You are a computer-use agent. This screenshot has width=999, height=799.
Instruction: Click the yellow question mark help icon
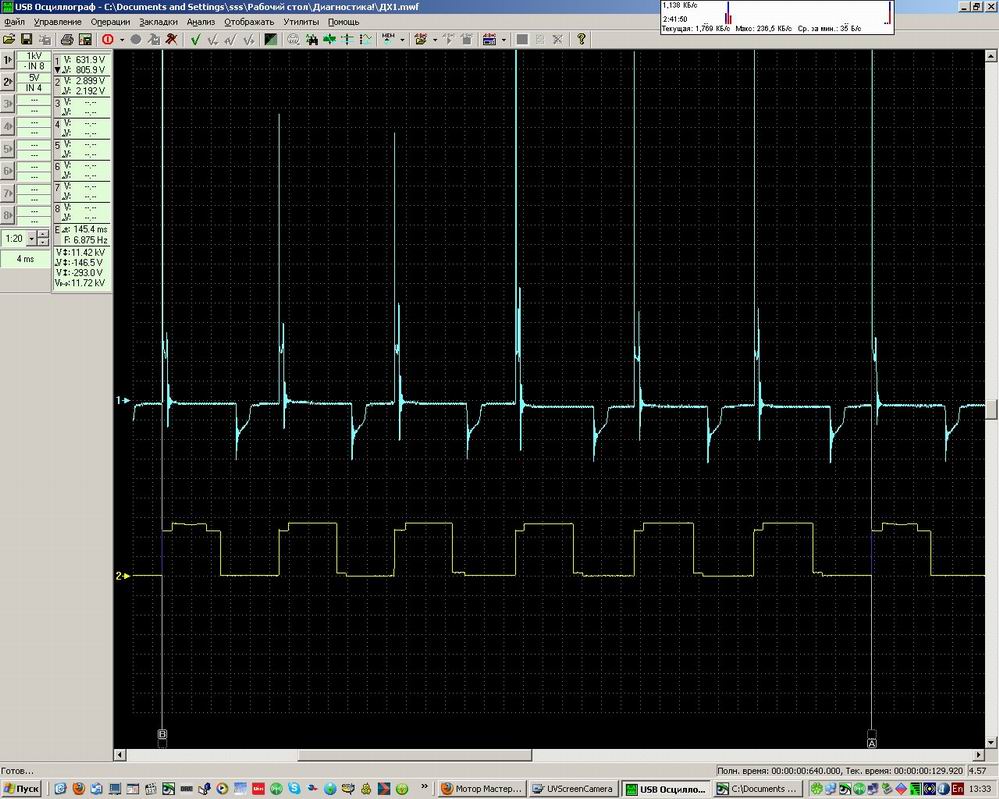click(x=581, y=40)
